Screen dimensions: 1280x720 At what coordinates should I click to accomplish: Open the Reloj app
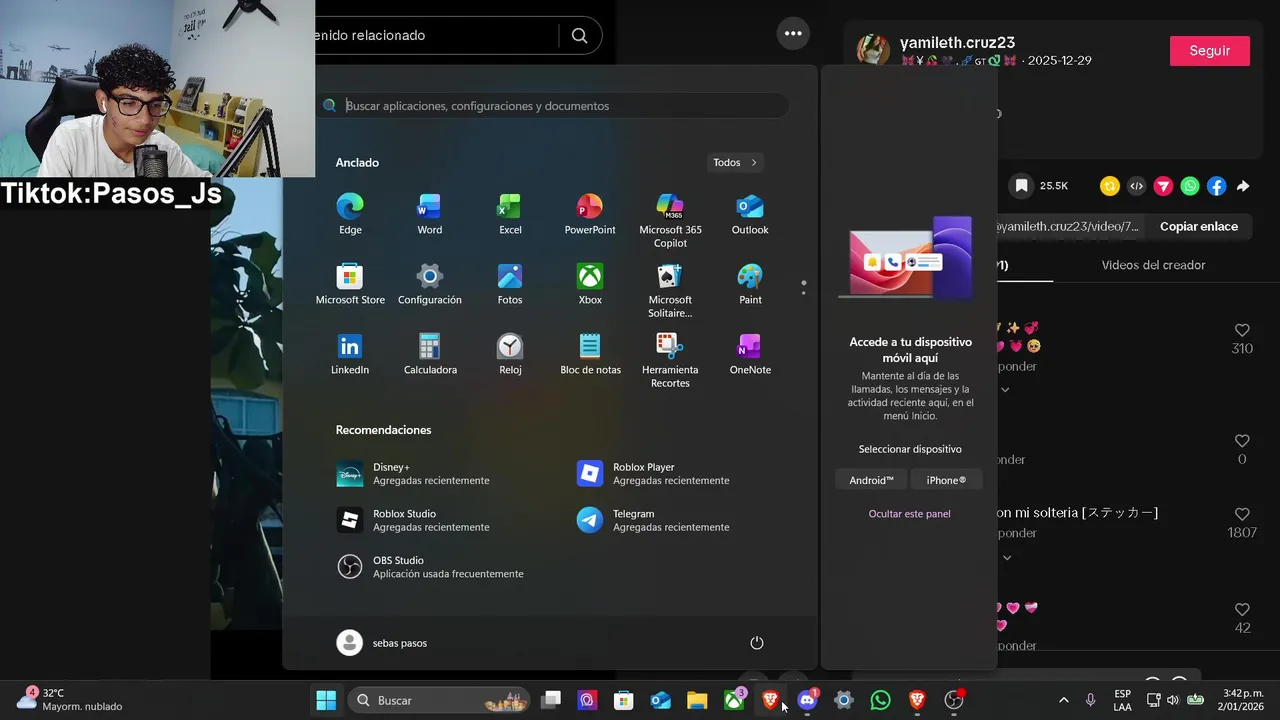click(510, 355)
